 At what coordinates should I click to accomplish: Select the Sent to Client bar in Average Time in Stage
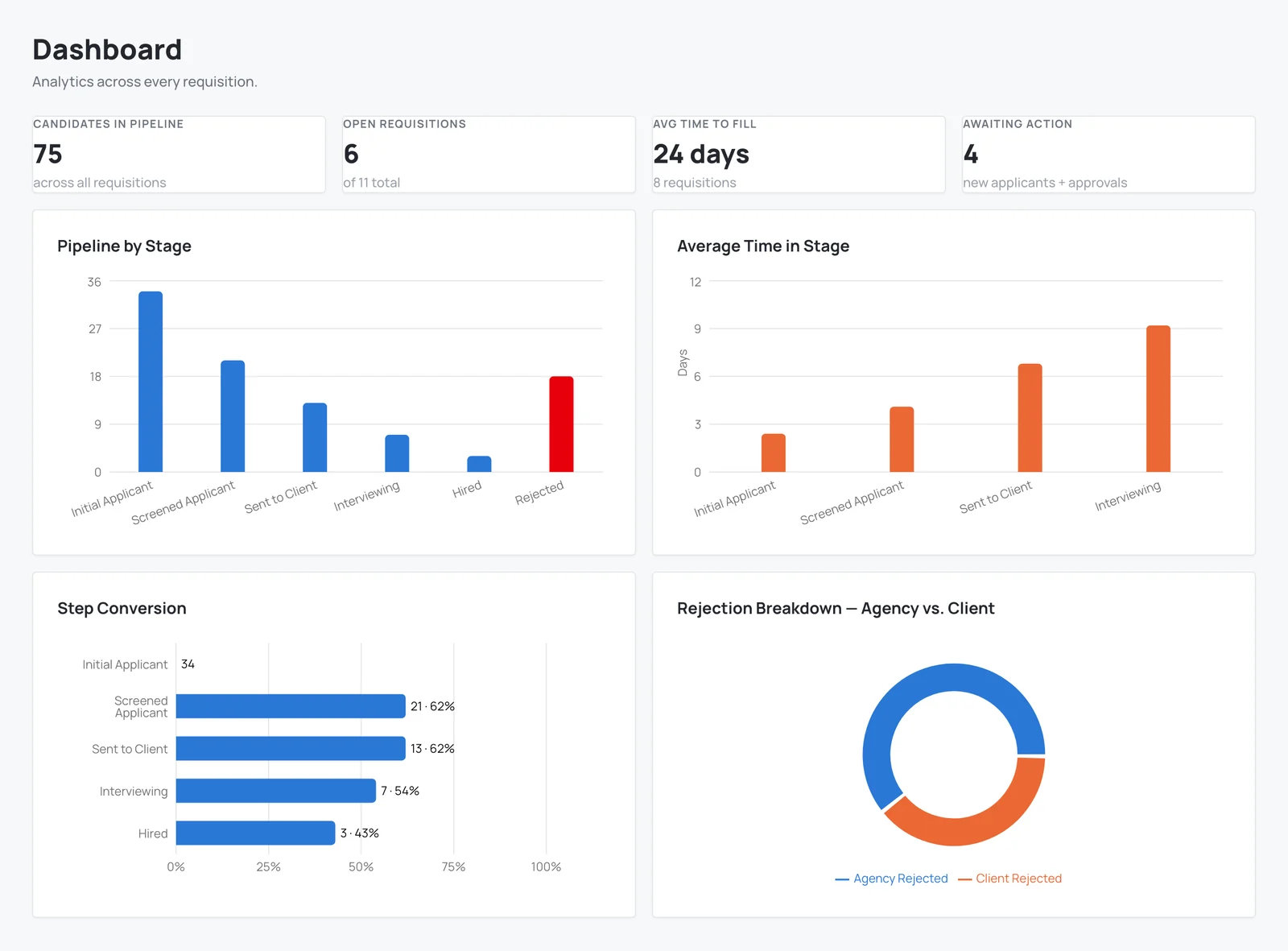(1030, 418)
